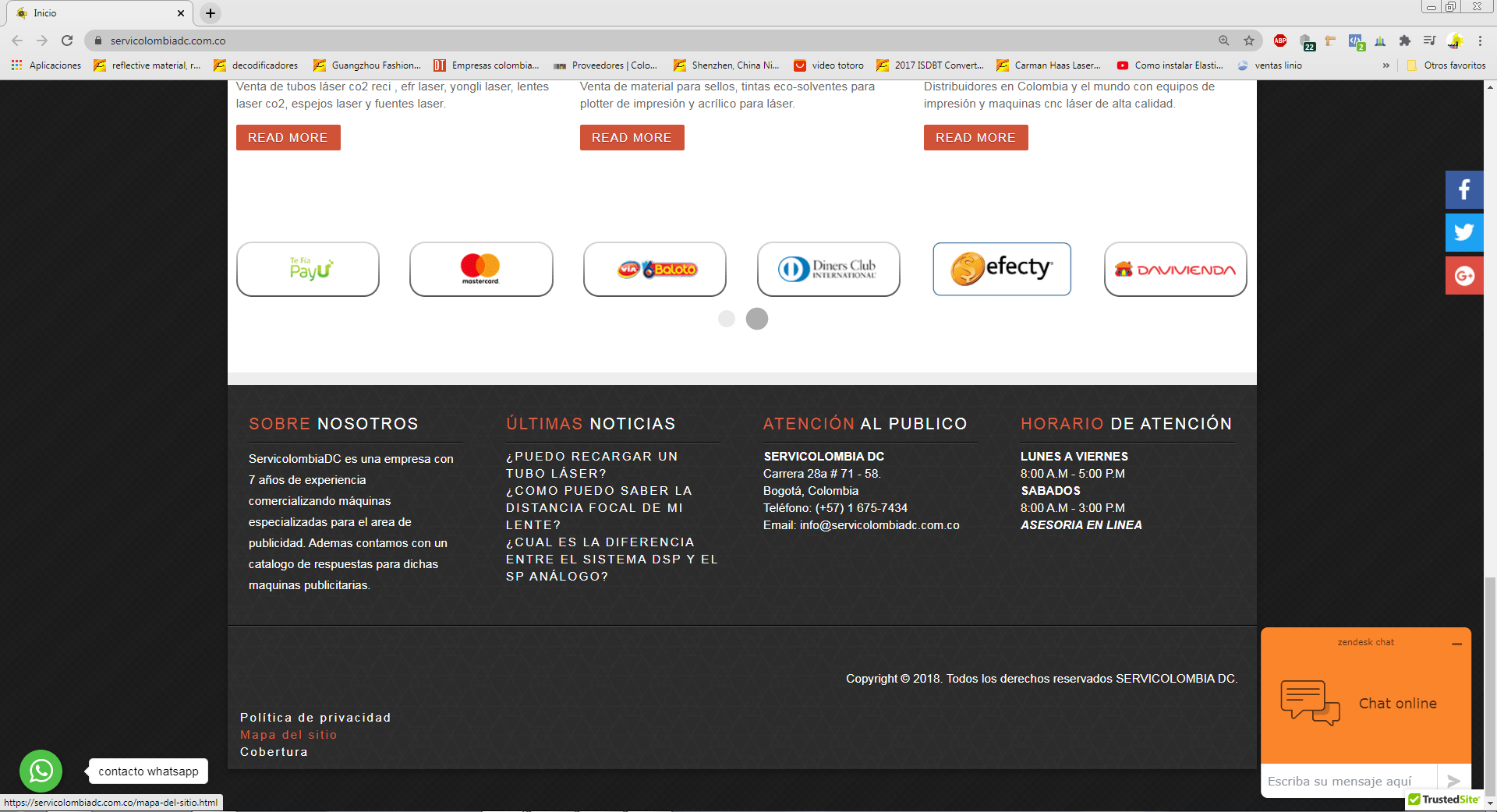This screenshot has width=1497, height=812.
Task: Click the green WhatsApp contact icon
Action: (41, 771)
